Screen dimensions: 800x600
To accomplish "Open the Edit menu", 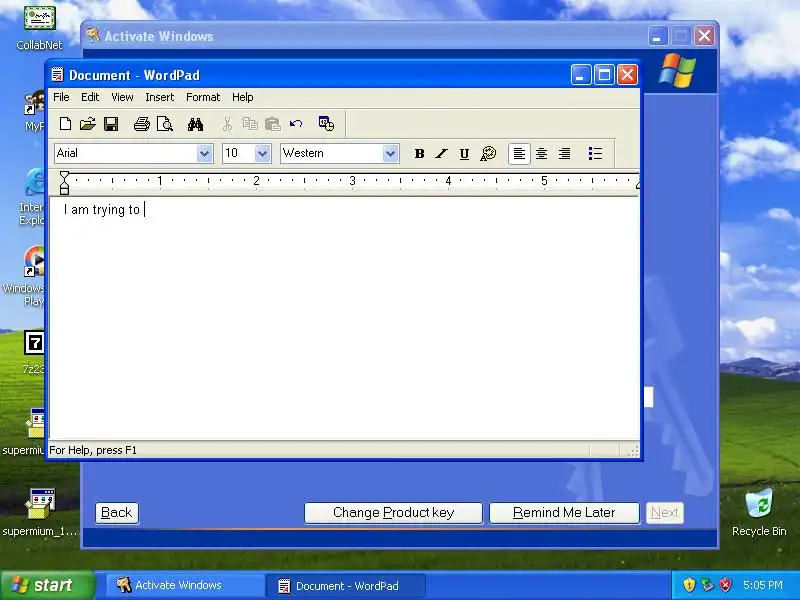I will click(90, 97).
